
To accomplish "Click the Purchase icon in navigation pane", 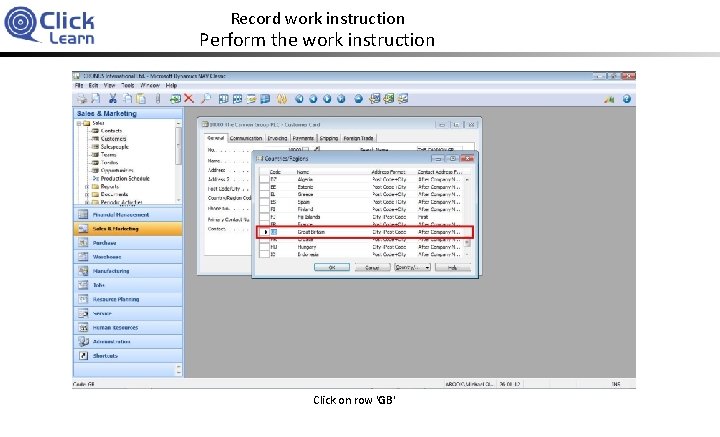I will click(x=83, y=243).
